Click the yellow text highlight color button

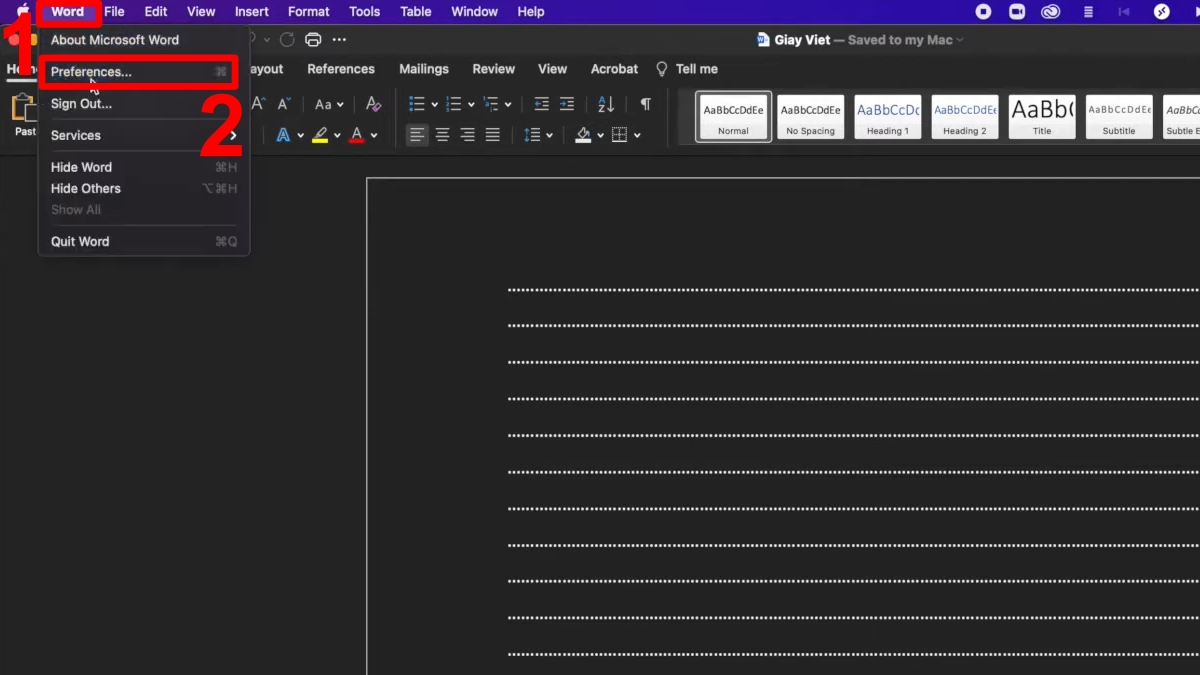(x=320, y=135)
